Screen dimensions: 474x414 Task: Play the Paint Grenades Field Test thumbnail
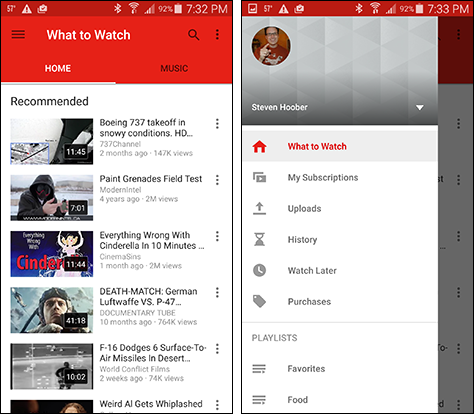(52, 198)
